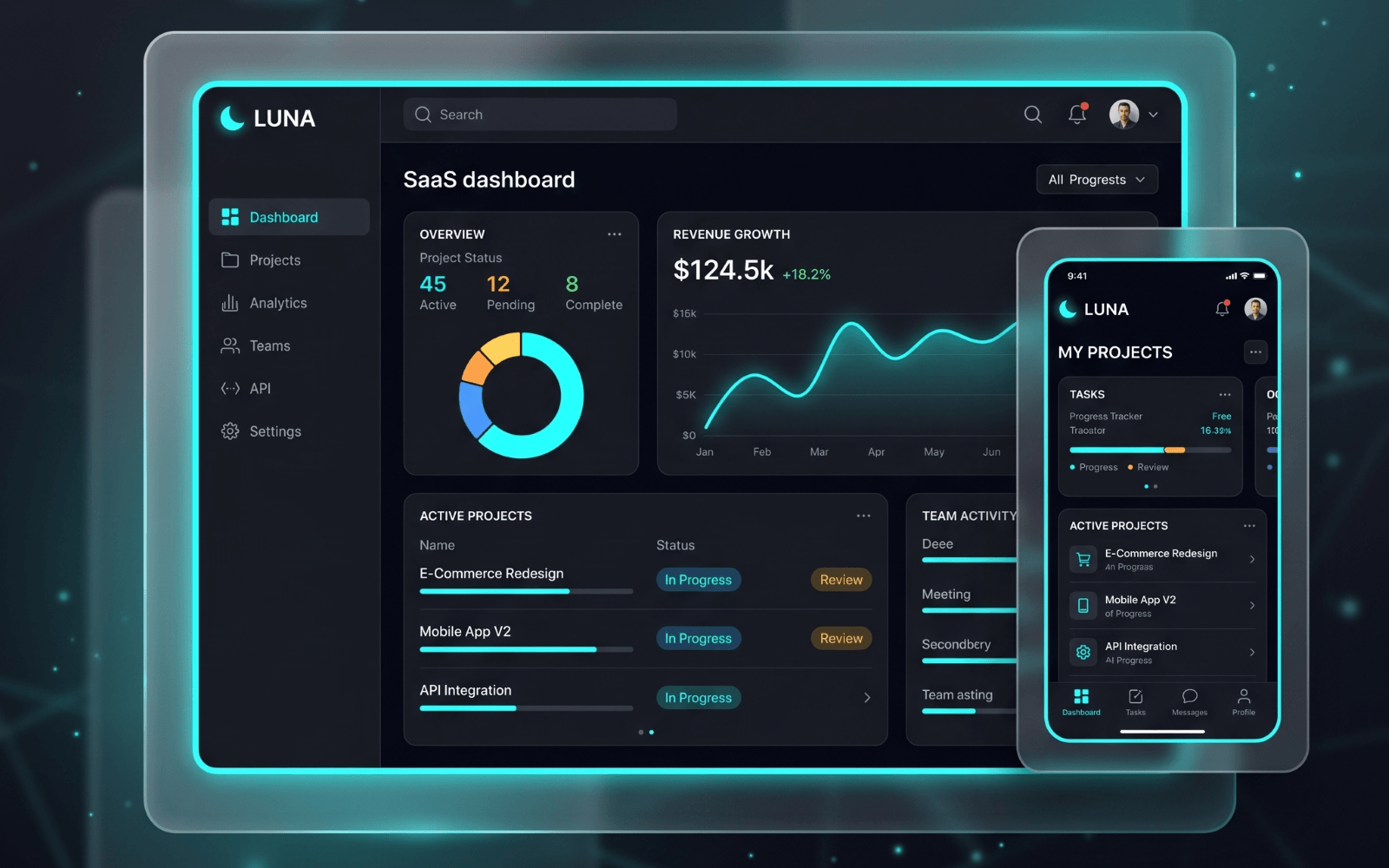Switch to Dashboard tab on phone

tap(1081, 702)
